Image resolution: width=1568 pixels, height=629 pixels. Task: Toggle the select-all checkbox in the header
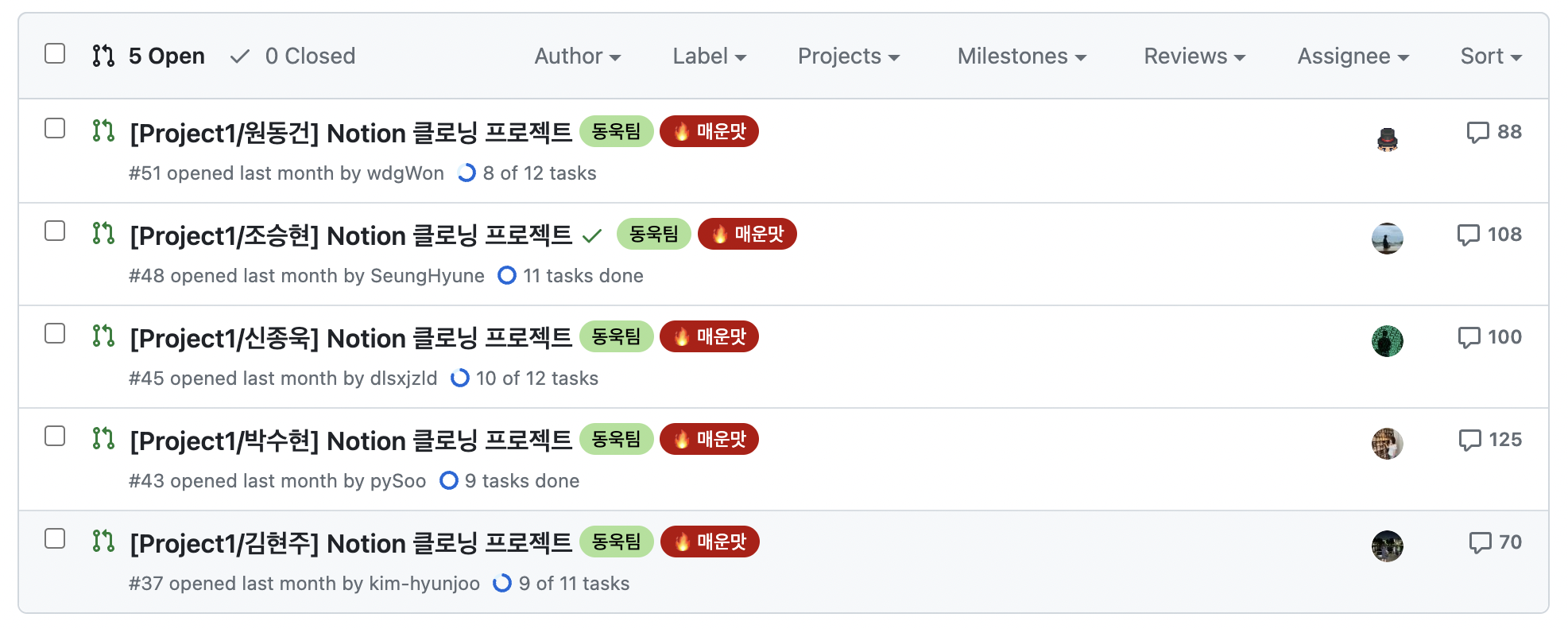55,53
